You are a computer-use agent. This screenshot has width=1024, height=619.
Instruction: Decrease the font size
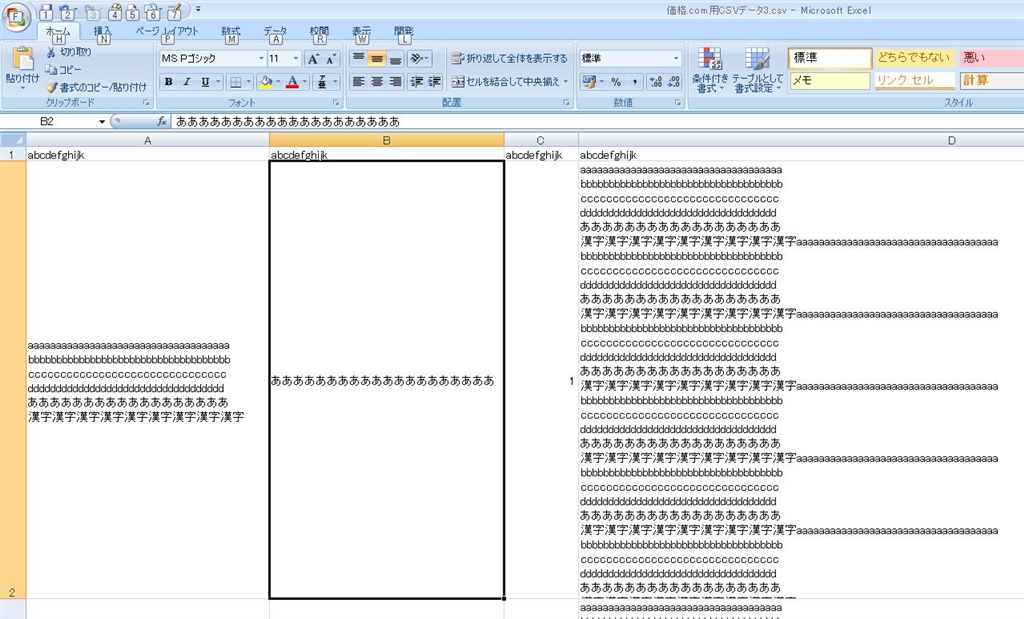tap(330, 59)
